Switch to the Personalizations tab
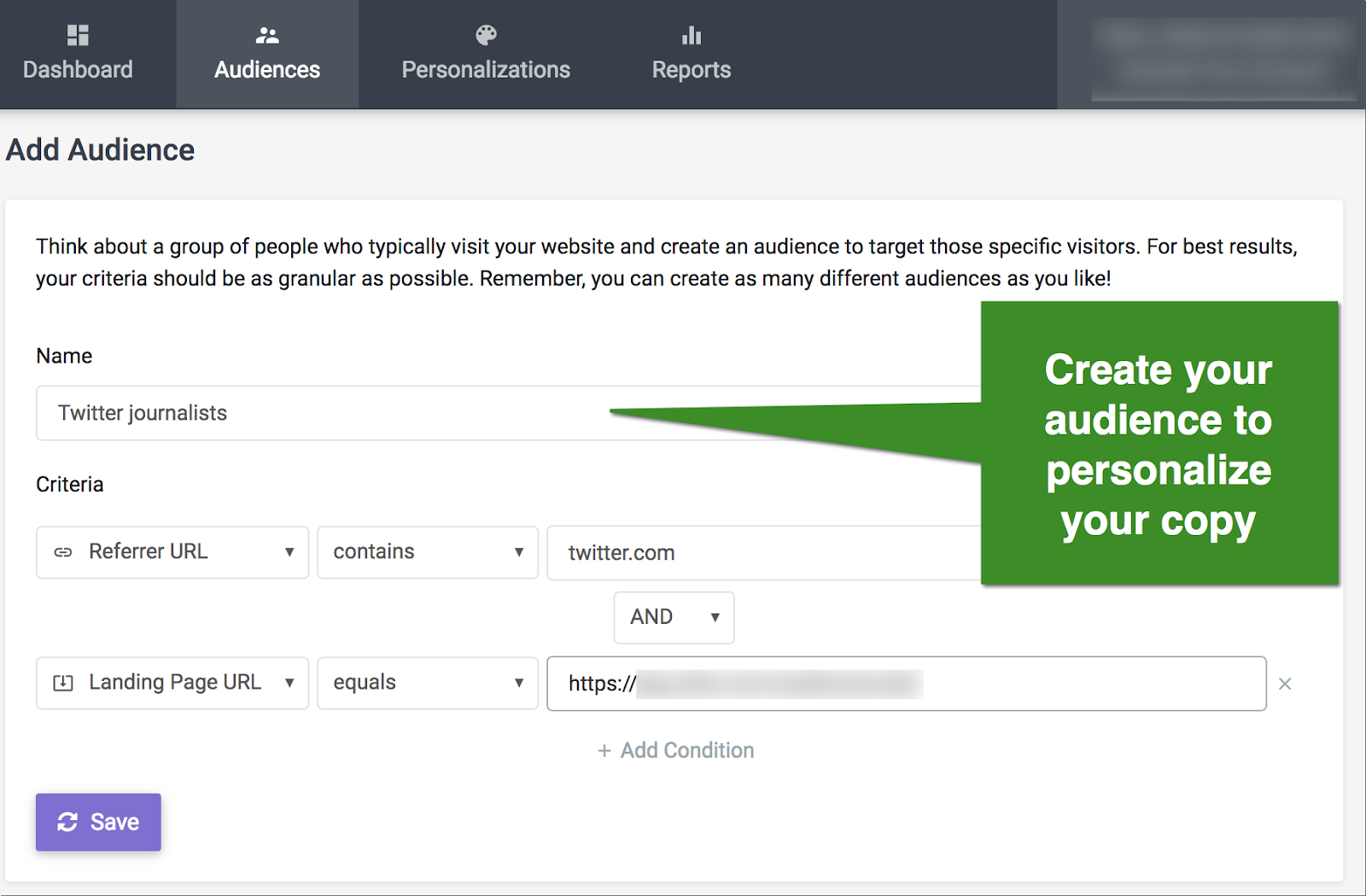1366x896 pixels. coord(486,68)
